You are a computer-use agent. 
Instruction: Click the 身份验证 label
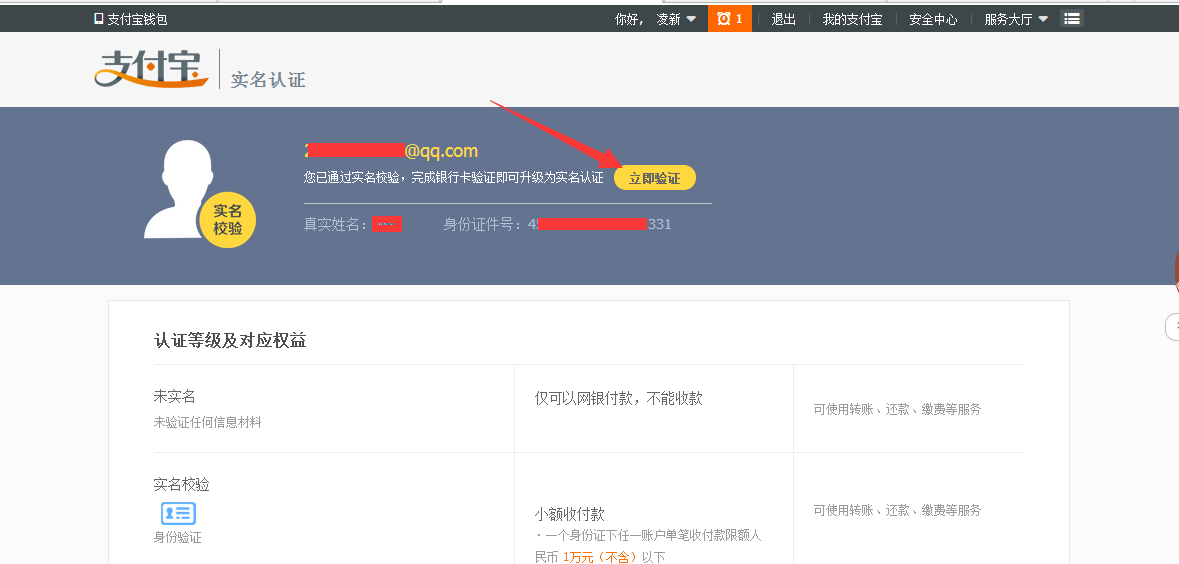(177, 538)
